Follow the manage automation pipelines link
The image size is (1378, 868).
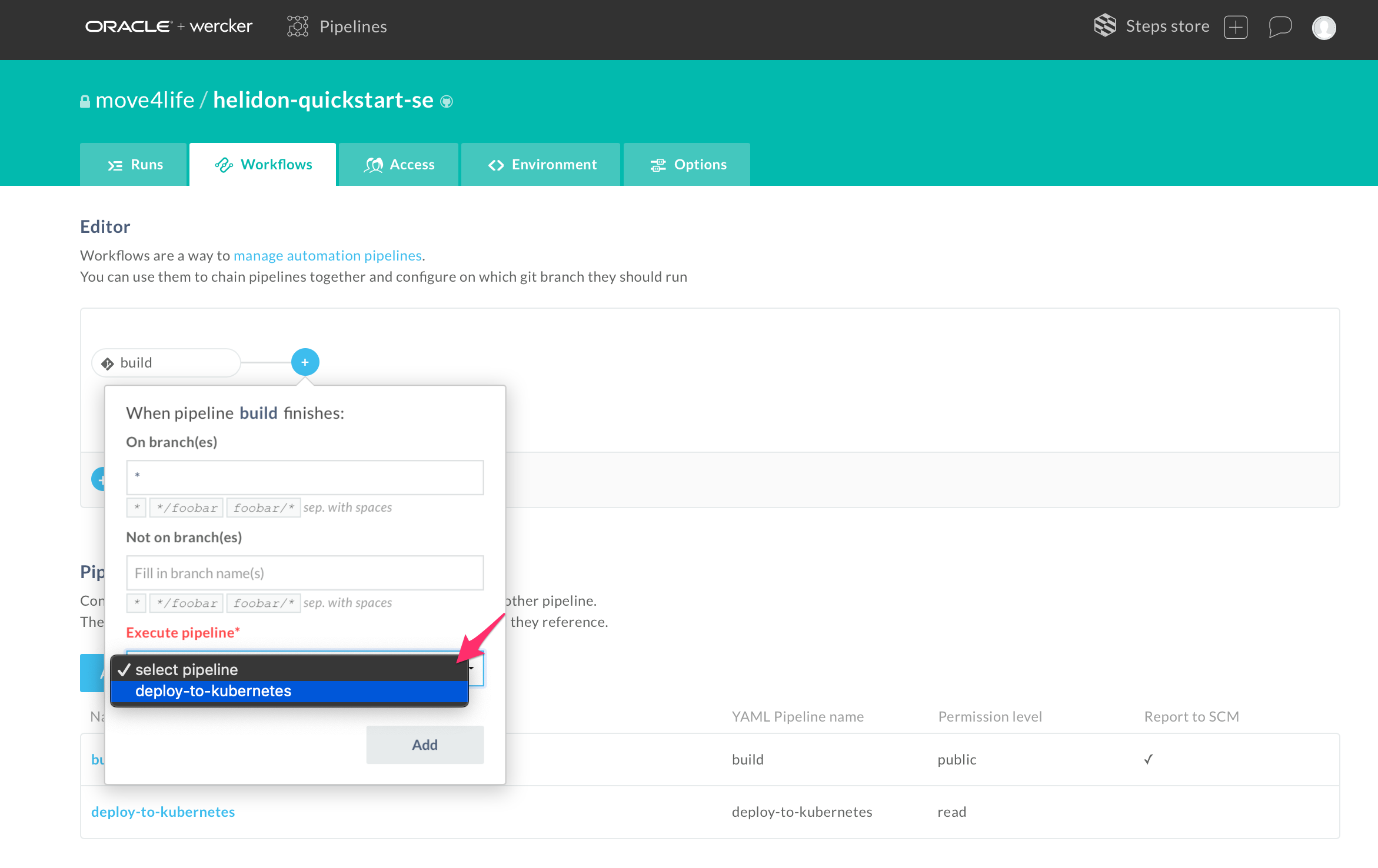click(x=328, y=256)
